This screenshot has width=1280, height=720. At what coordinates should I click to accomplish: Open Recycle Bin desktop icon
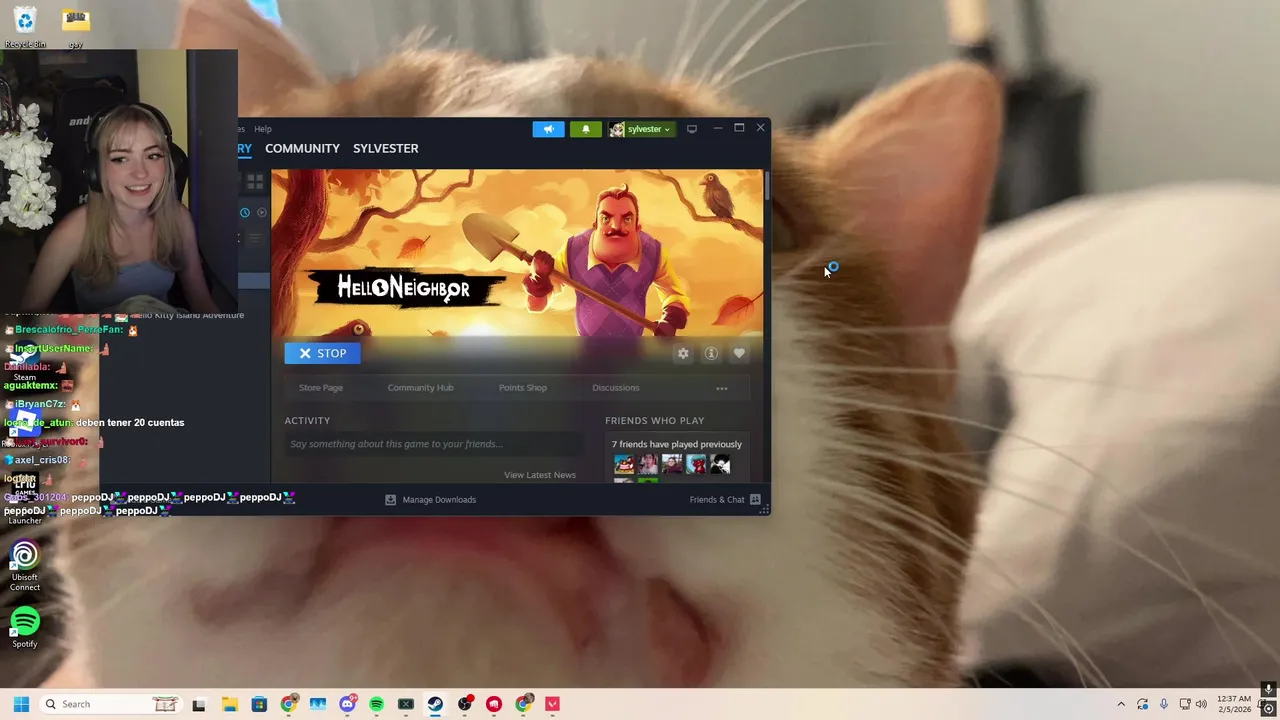25,27
